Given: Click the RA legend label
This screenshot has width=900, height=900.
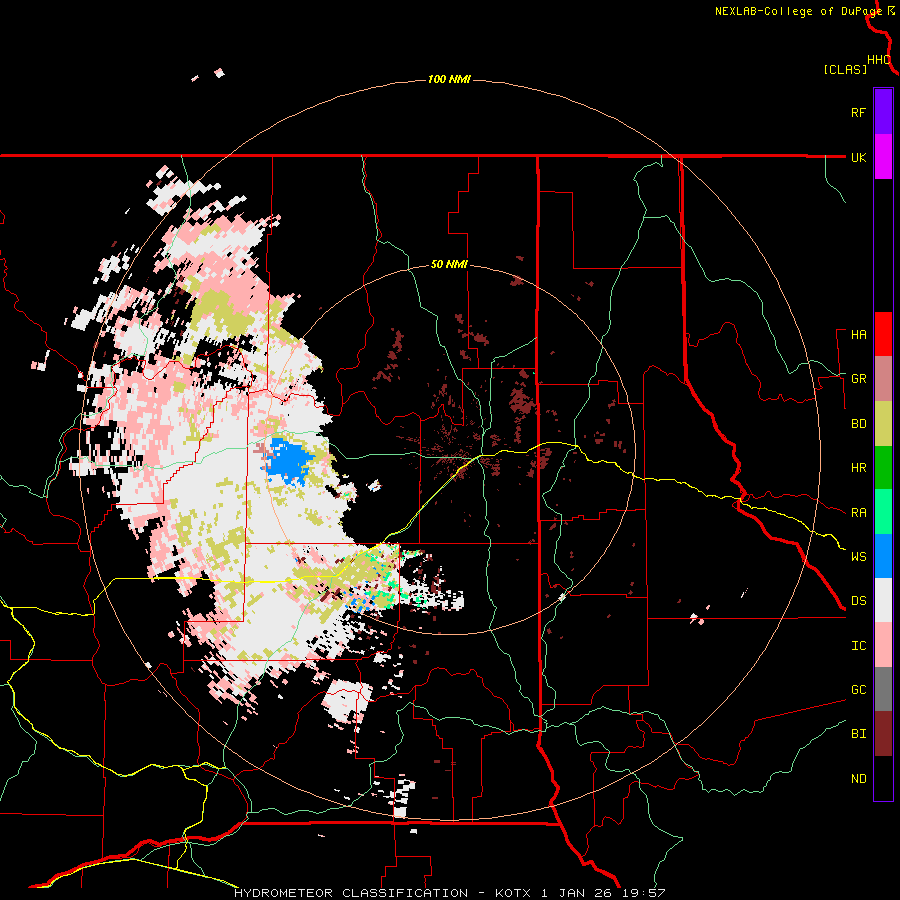Looking at the screenshot, I should (859, 513).
